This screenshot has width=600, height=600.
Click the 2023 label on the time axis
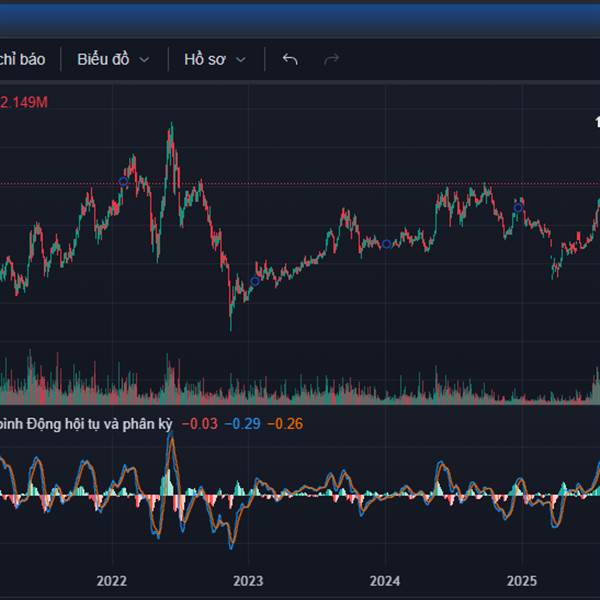pyautogui.click(x=247, y=580)
